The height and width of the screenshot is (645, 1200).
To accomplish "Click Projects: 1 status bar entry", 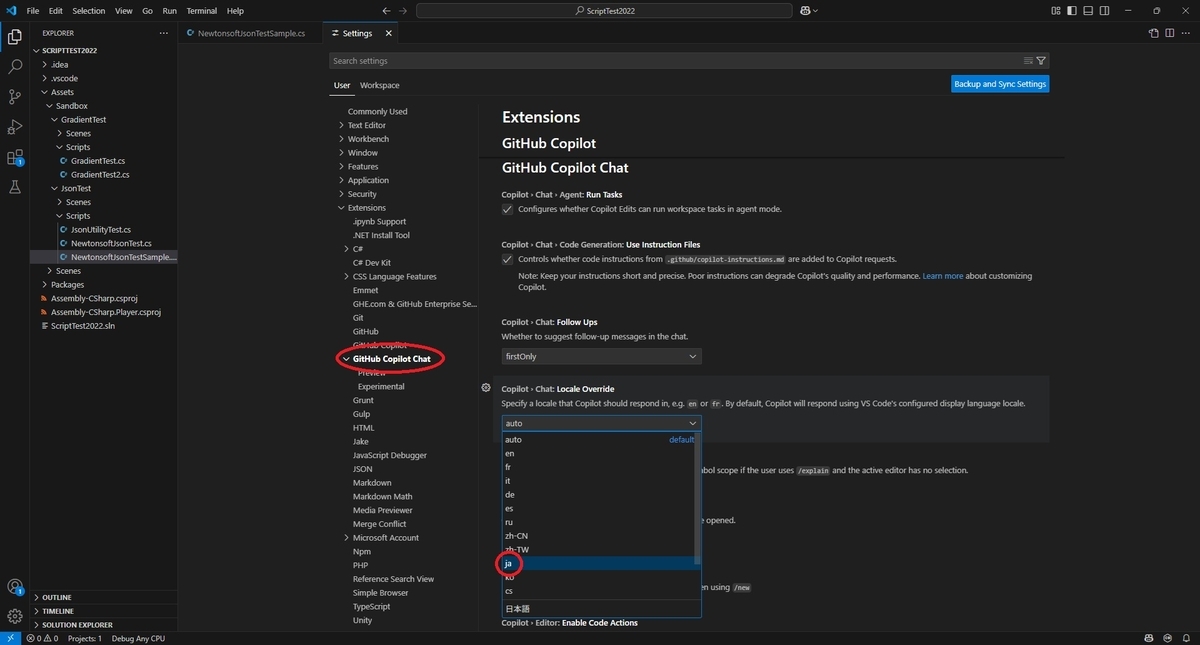I will pos(84,638).
